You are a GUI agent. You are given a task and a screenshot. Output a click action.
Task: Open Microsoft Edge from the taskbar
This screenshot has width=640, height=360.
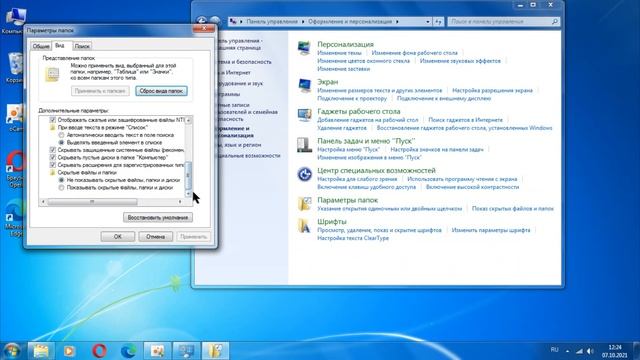(129, 351)
